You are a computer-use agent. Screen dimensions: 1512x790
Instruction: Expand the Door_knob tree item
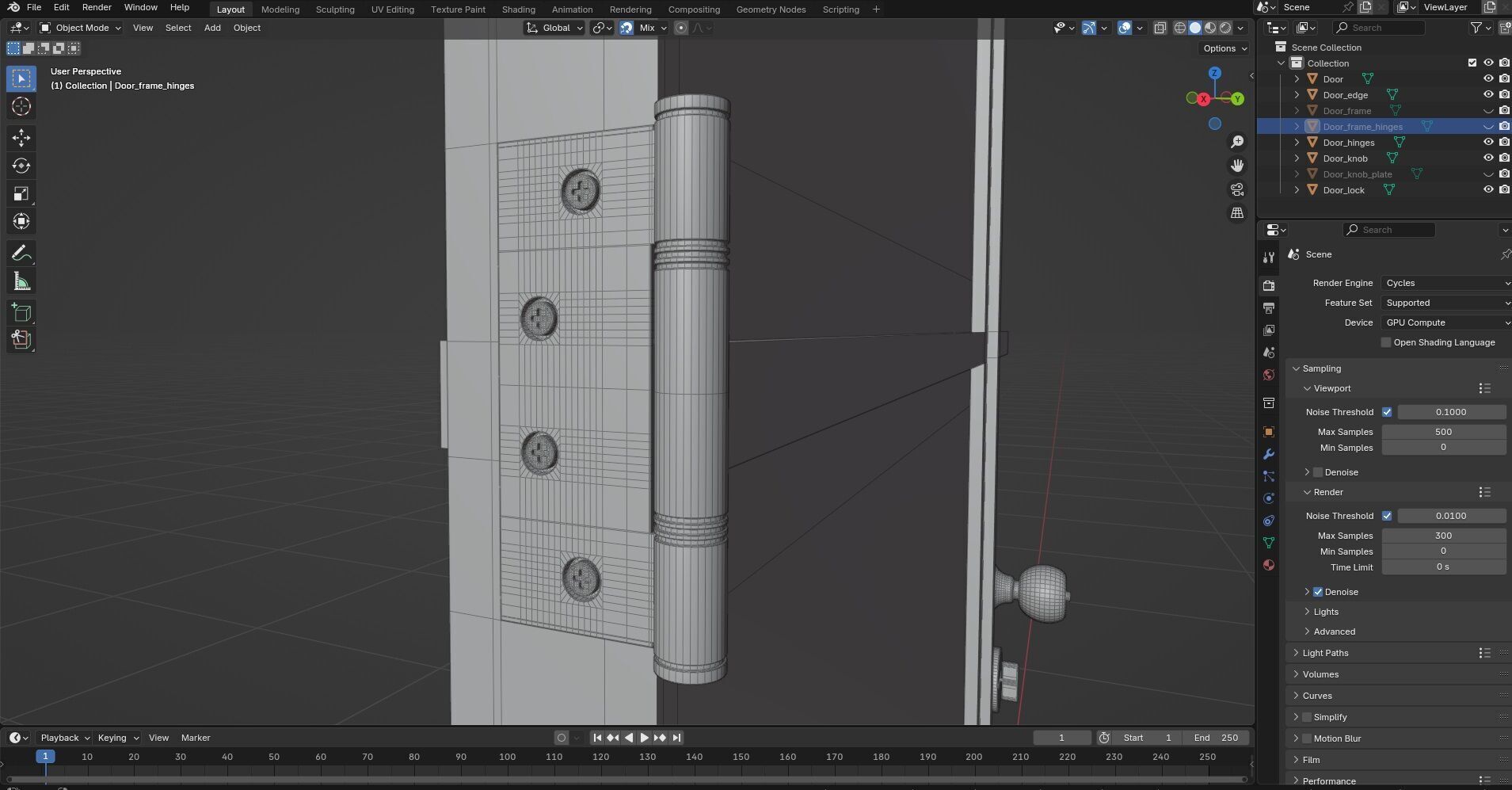click(x=1297, y=158)
